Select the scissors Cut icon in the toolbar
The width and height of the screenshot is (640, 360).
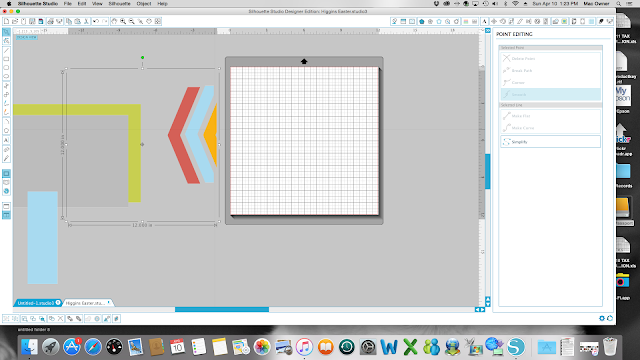pyautogui.click(x=87, y=21)
